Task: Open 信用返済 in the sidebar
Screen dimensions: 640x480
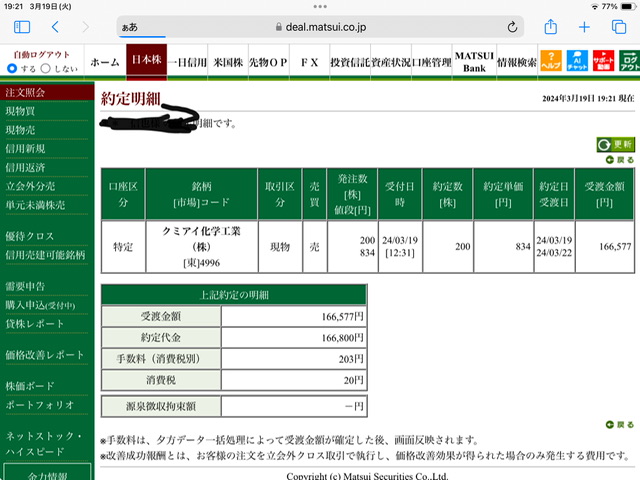Action: click(25, 167)
